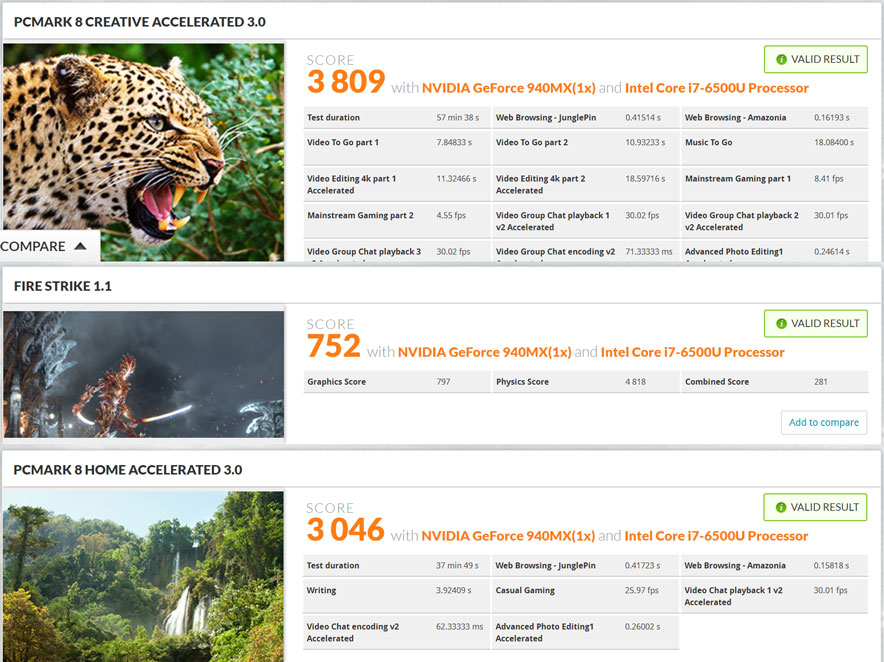The width and height of the screenshot is (884, 662).
Task: Click the leopard thumbnail image
Action: point(143,152)
